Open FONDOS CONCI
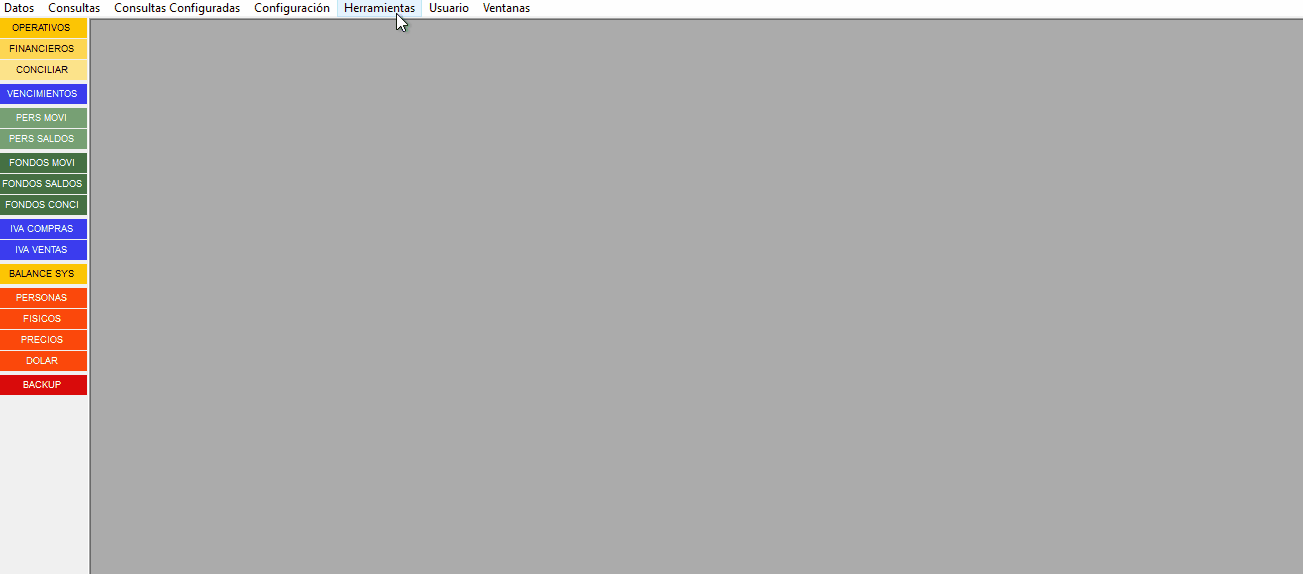The height and width of the screenshot is (574, 1303). [x=43, y=205]
